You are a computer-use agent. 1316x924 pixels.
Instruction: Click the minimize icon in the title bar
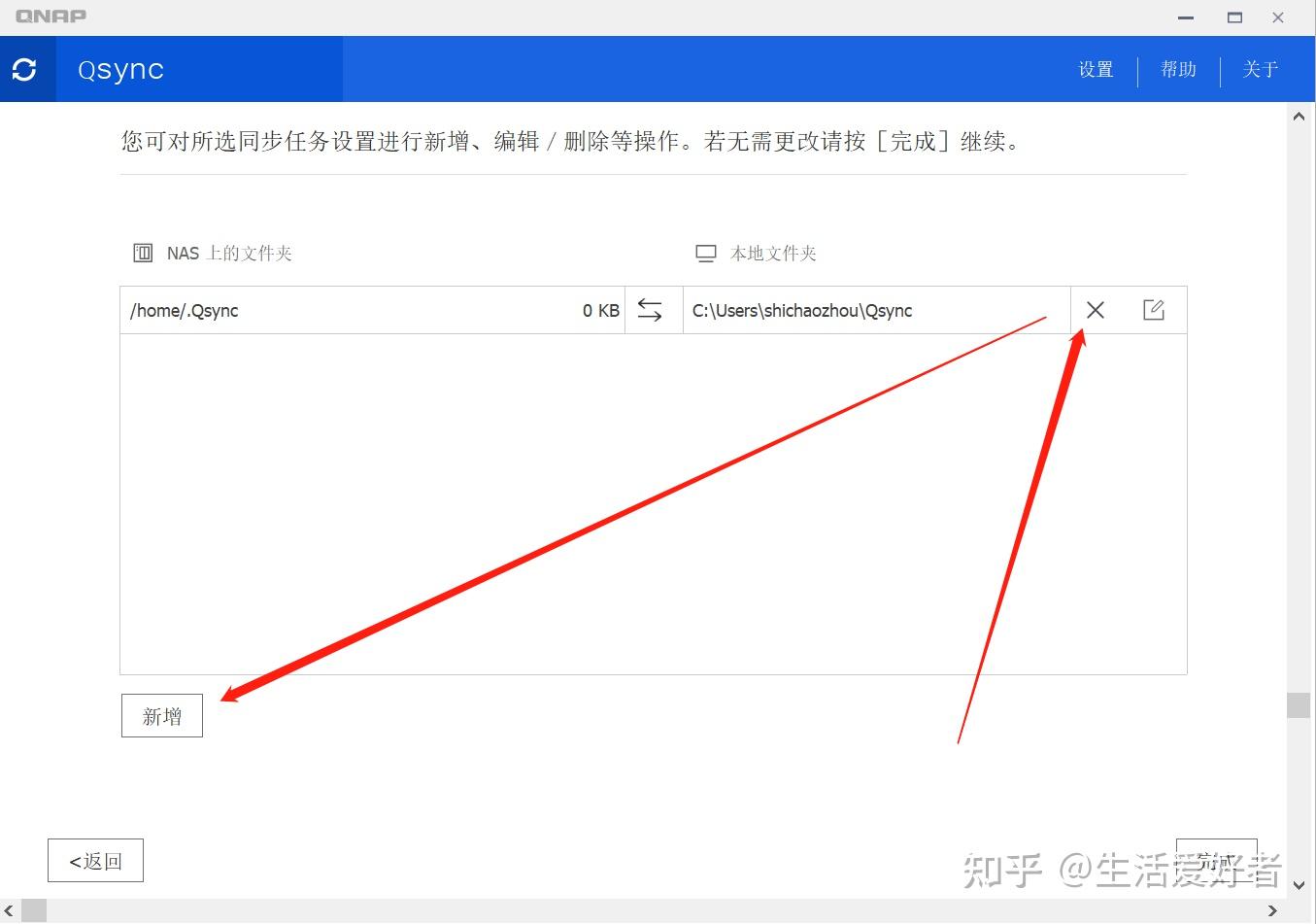click(x=1184, y=17)
